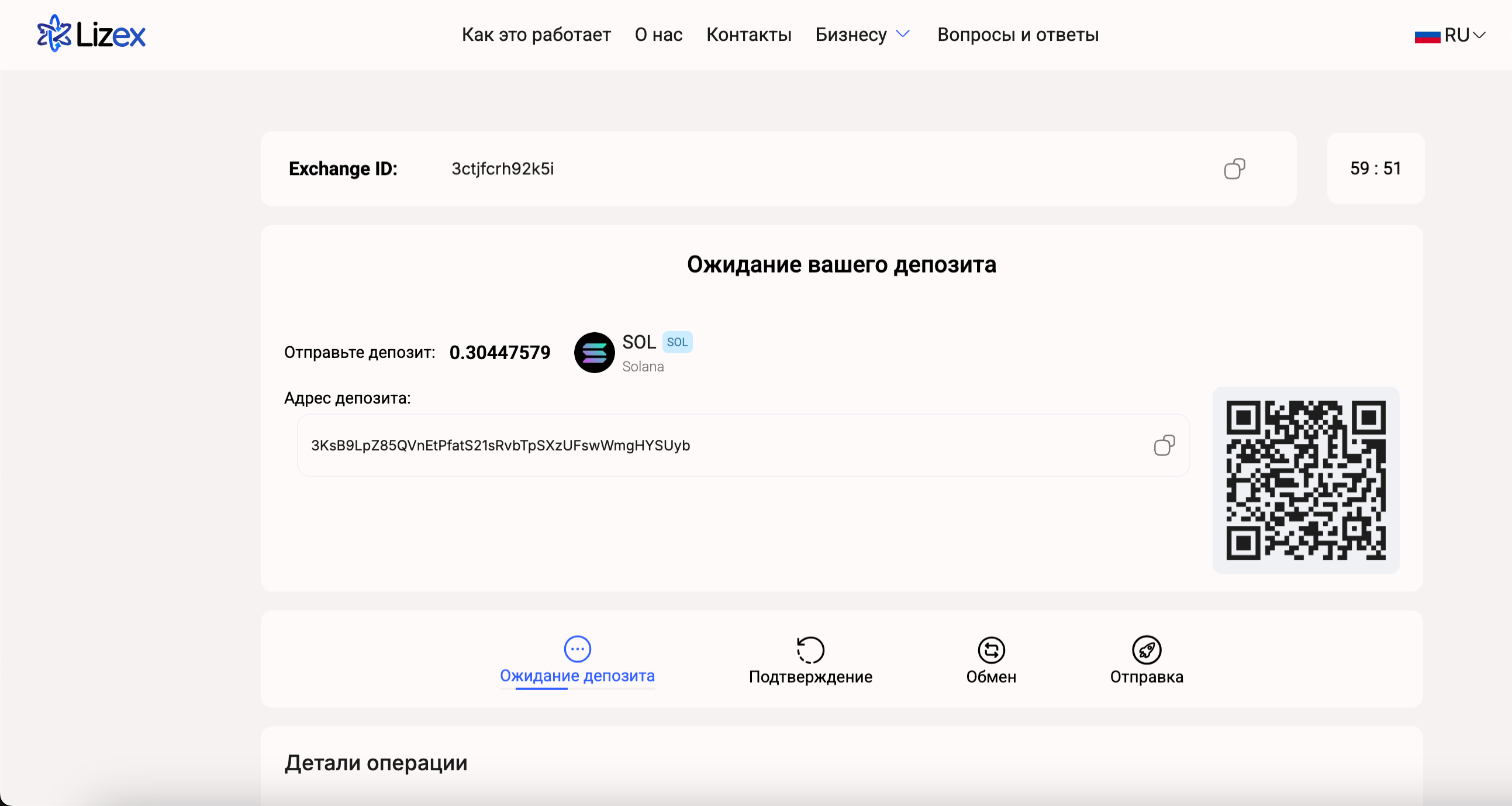The image size is (1512, 806).
Task: Select the Ожидание депозита step tab
Action: coord(577,676)
